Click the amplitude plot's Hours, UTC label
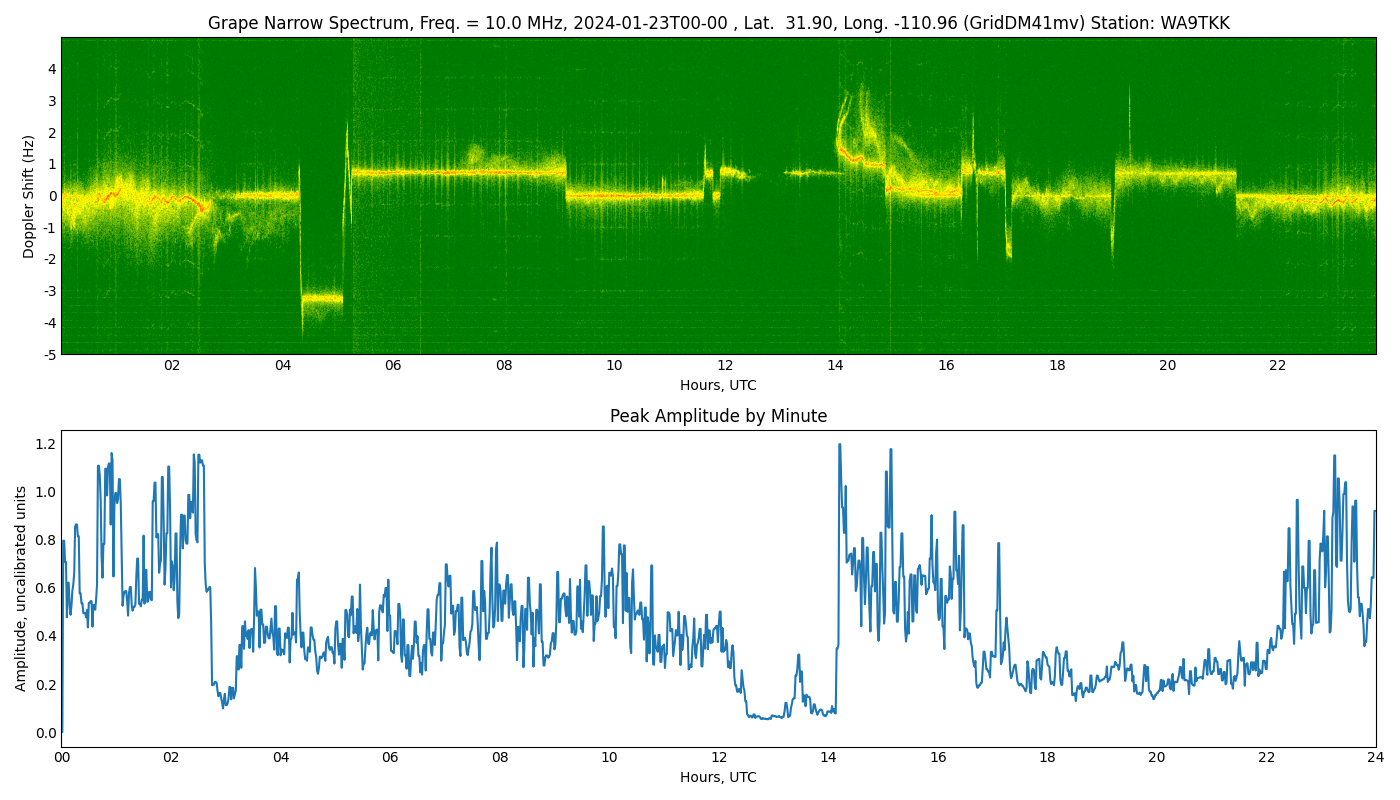 click(x=718, y=777)
